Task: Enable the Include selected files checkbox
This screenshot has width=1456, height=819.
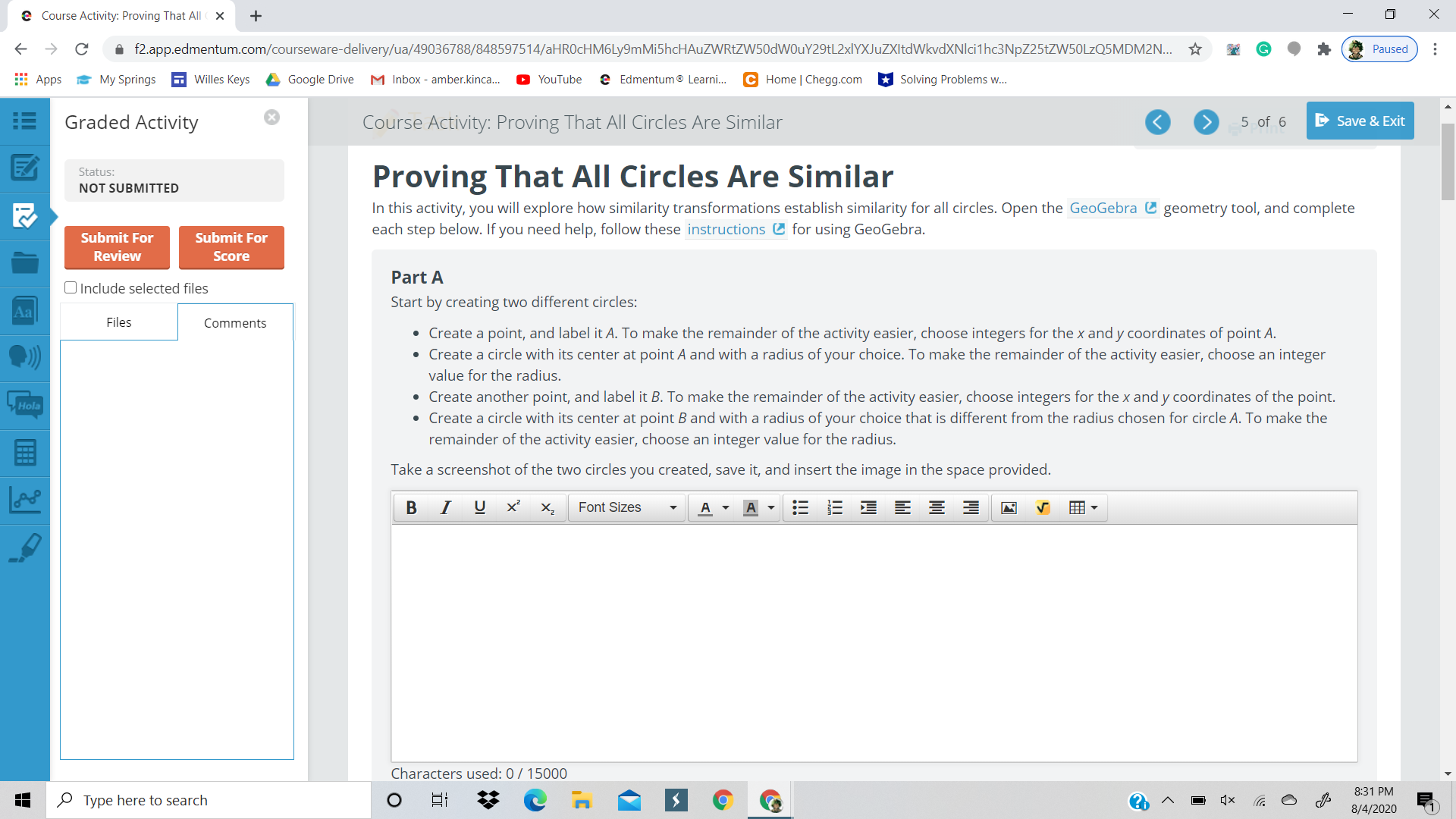Action: point(71,287)
